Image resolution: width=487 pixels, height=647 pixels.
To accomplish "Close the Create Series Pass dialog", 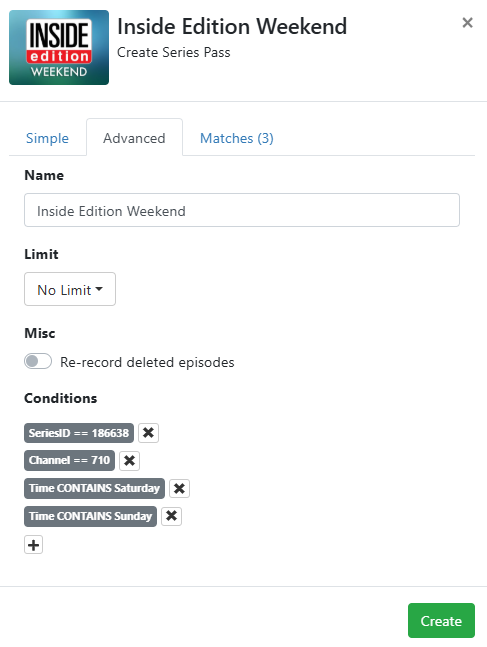I will [467, 23].
